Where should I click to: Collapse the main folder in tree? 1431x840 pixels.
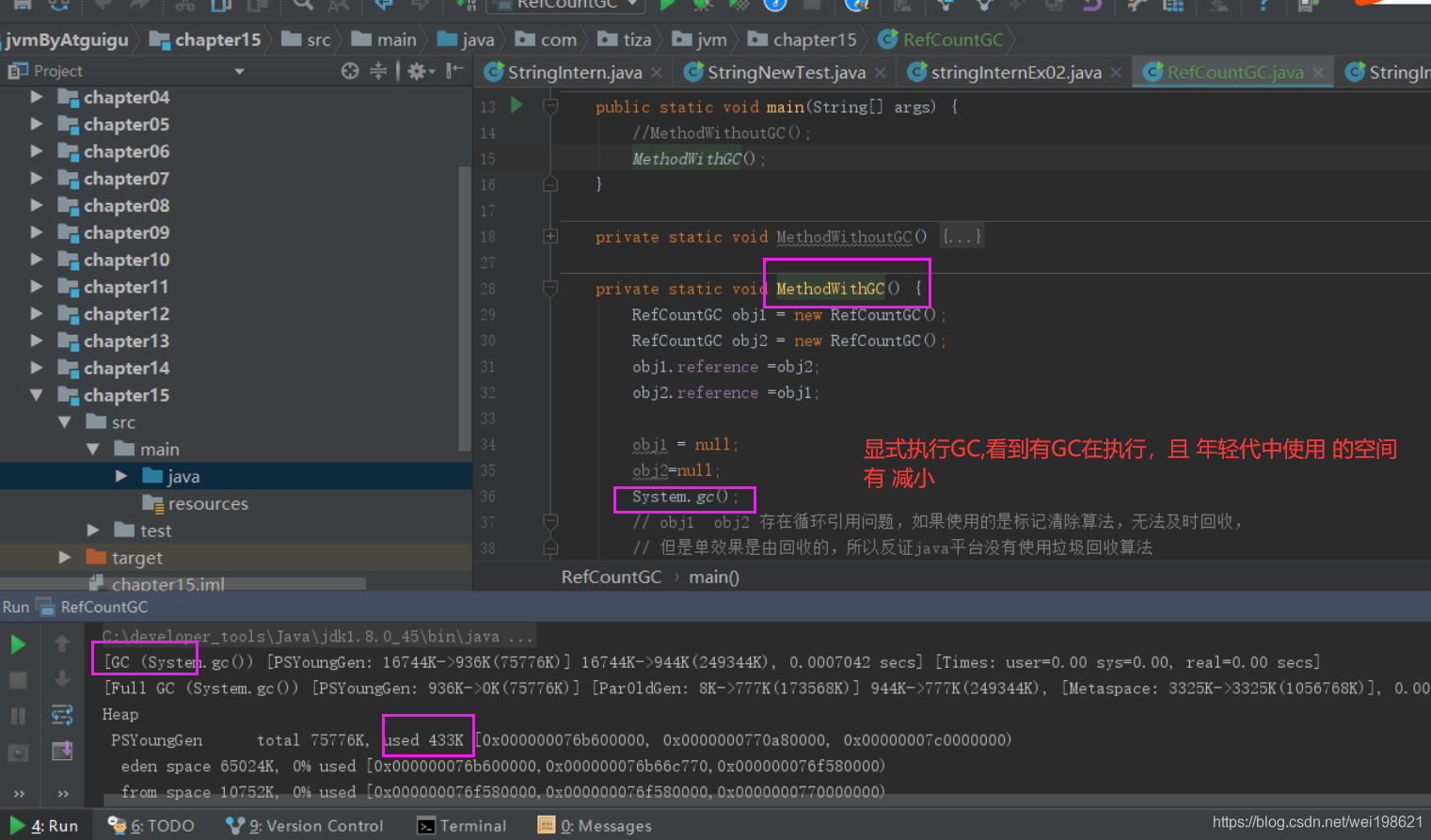point(92,450)
